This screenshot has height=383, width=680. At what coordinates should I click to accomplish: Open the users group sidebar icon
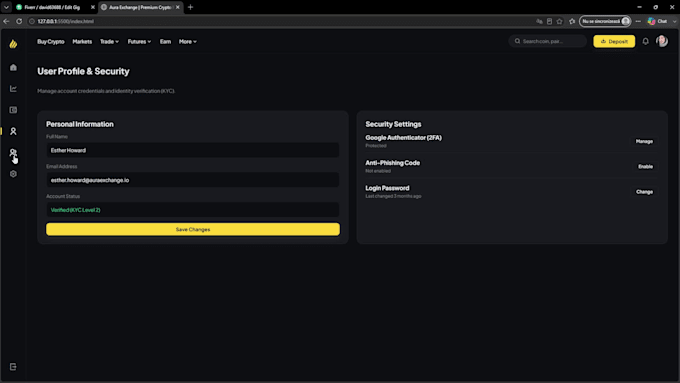click(13, 152)
